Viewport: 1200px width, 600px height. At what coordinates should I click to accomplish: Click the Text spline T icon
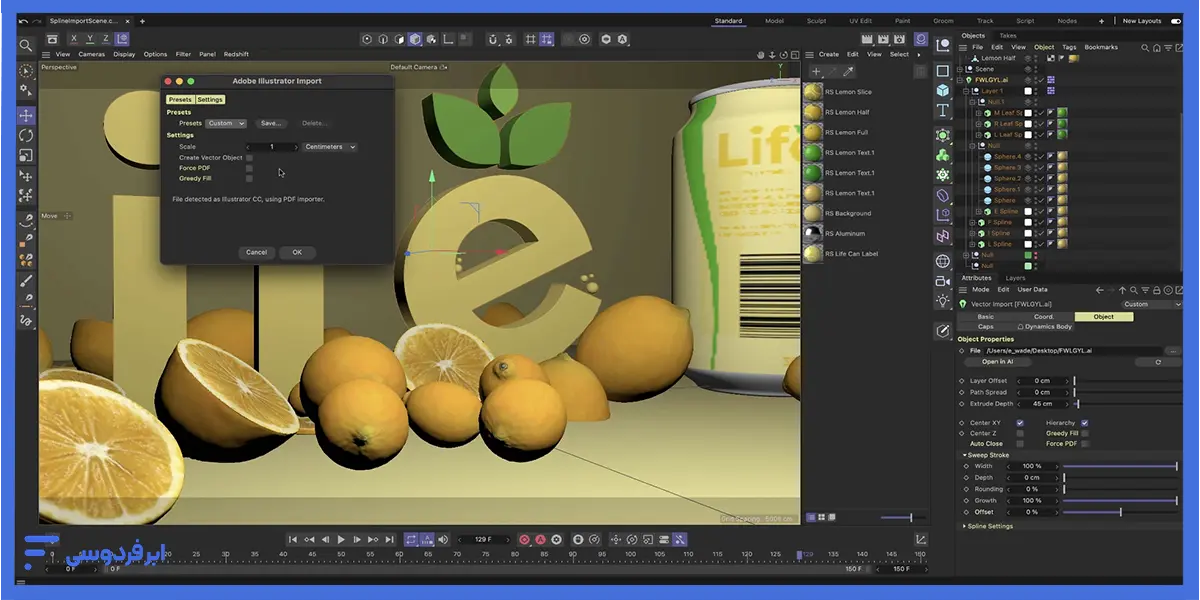[x=943, y=111]
